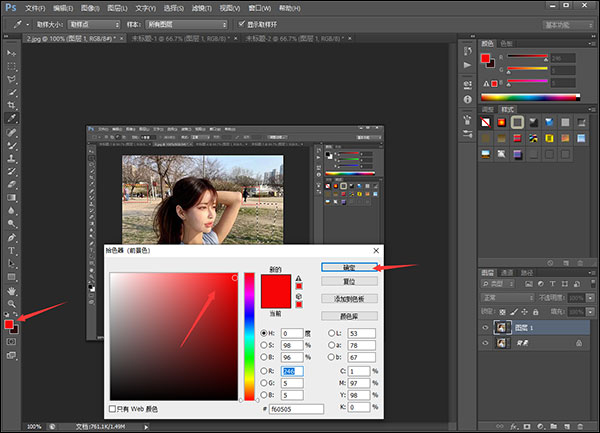Image resolution: width=600 pixels, height=433 pixels.
Task: Click the 添加到色板 button
Action: [348, 298]
